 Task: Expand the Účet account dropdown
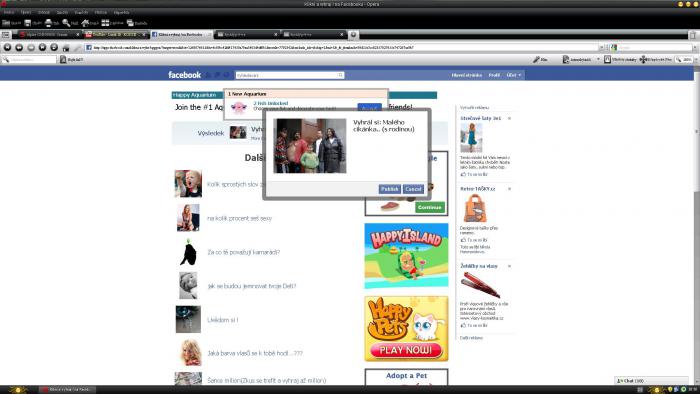coord(514,75)
